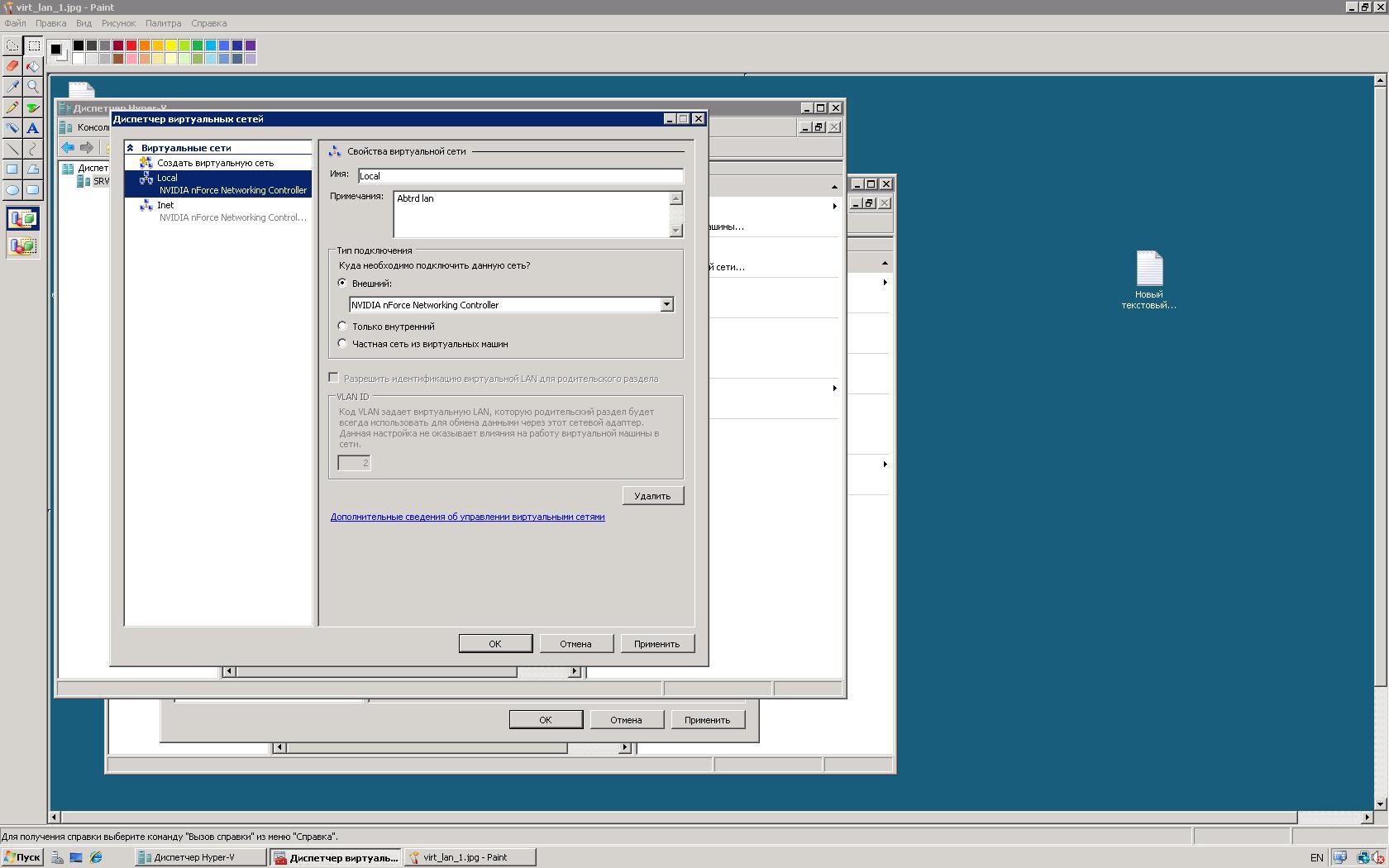Click the network connection tray icon
This screenshot has height=868, width=1389.
tap(1363, 857)
